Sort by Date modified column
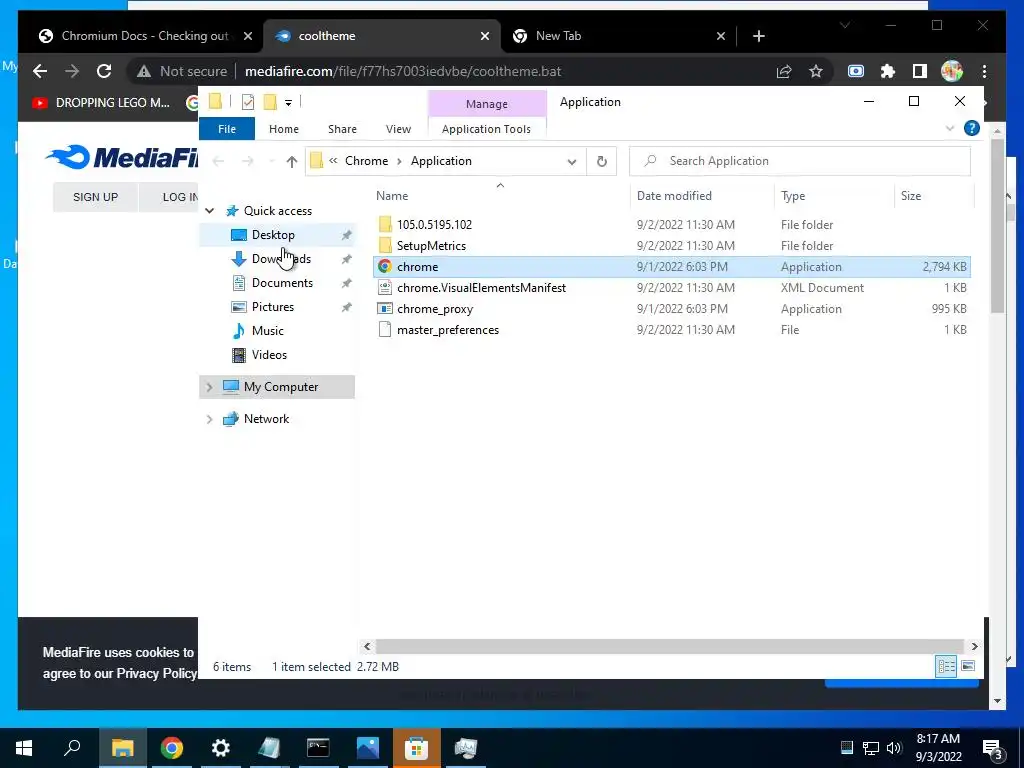1024x768 pixels. [703, 196]
